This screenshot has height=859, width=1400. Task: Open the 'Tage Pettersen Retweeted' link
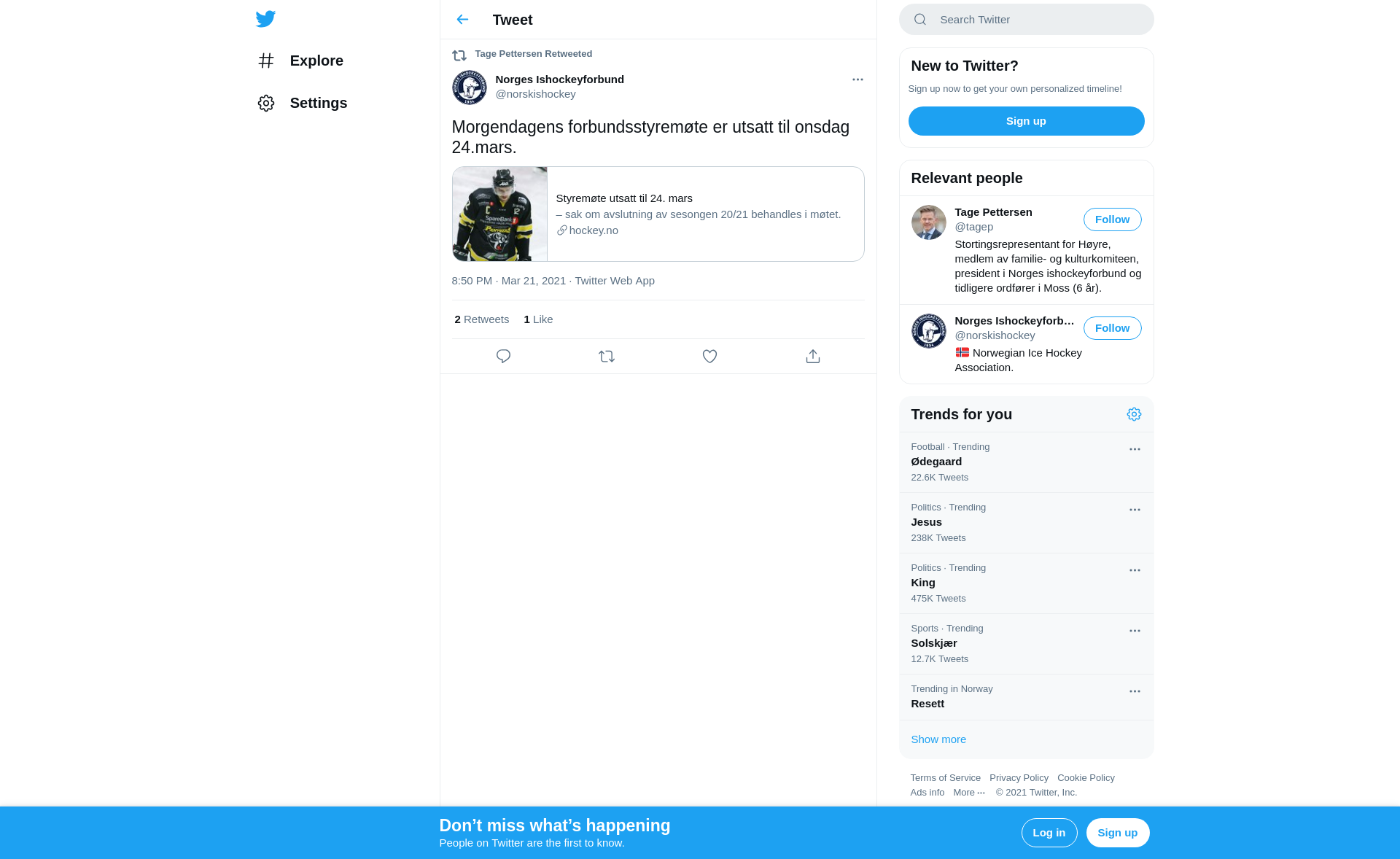point(533,54)
